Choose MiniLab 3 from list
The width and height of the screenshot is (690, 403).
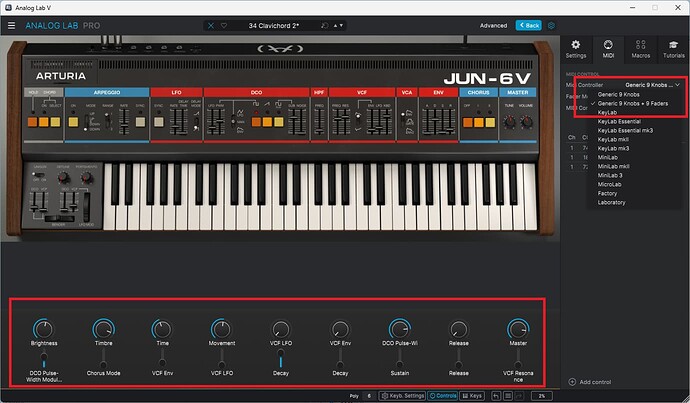pyautogui.click(x=609, y=175)
